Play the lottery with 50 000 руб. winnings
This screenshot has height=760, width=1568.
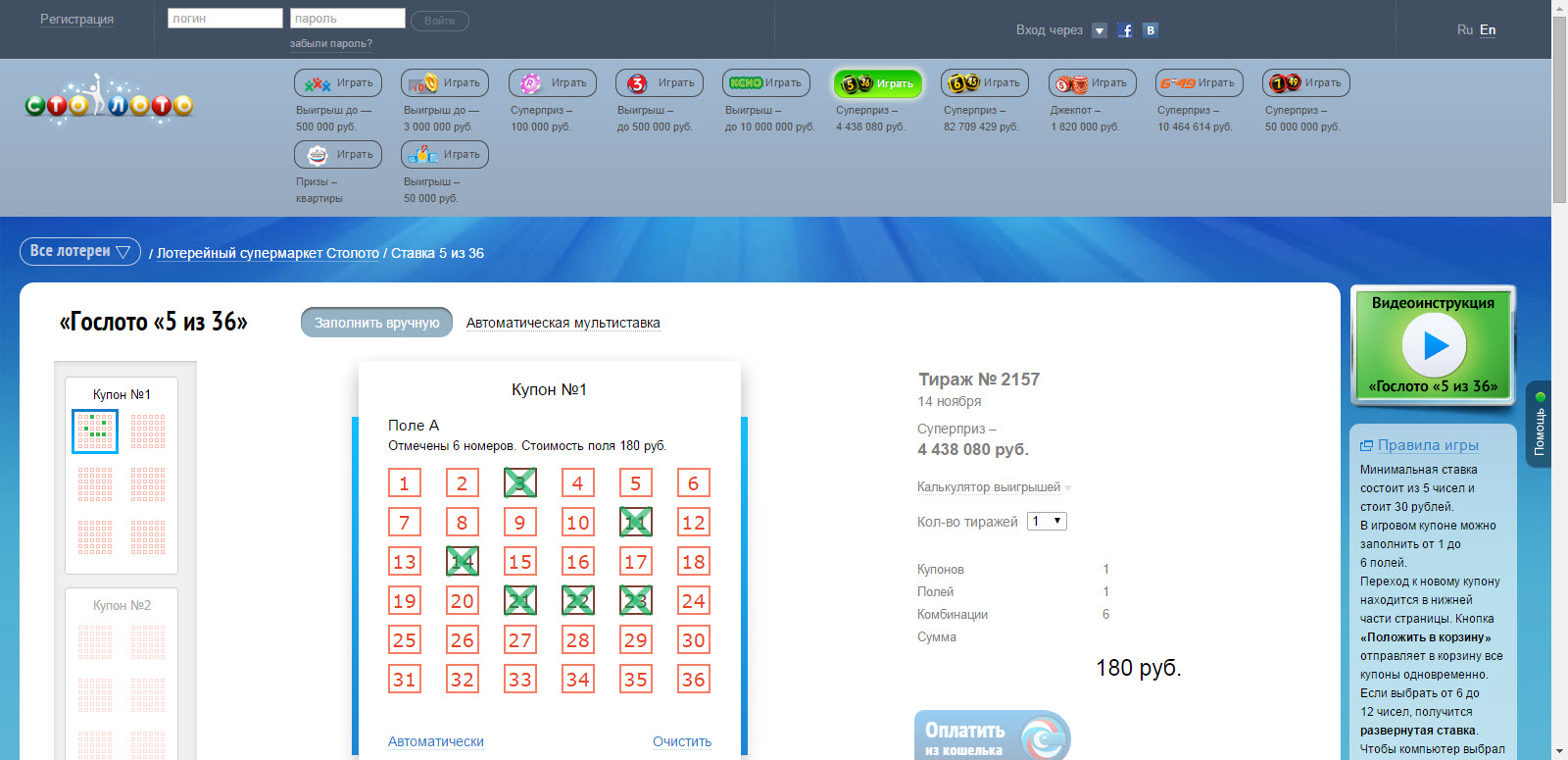(x=445, y=155)
